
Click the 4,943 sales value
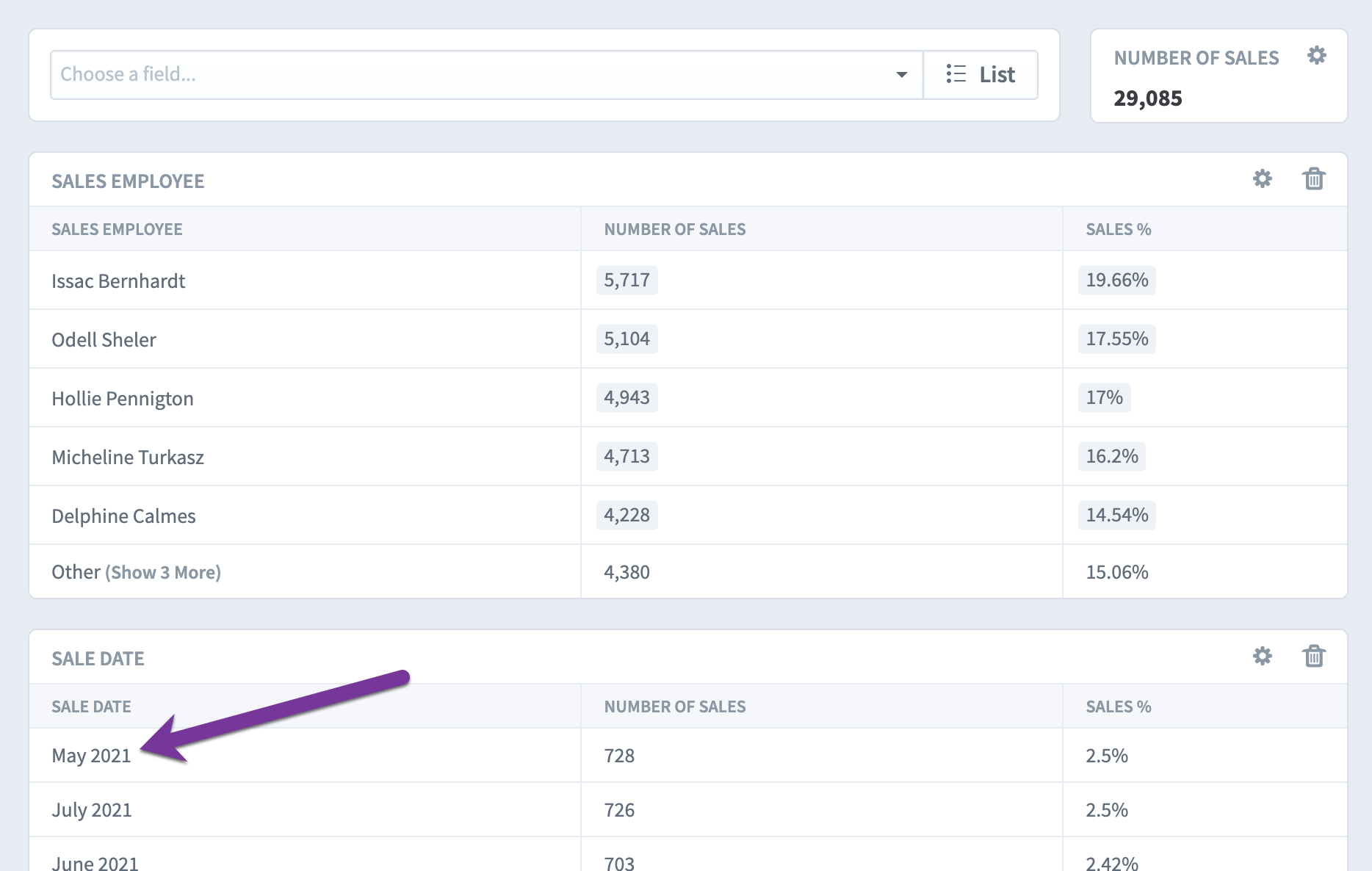click(x=627, y=397)
